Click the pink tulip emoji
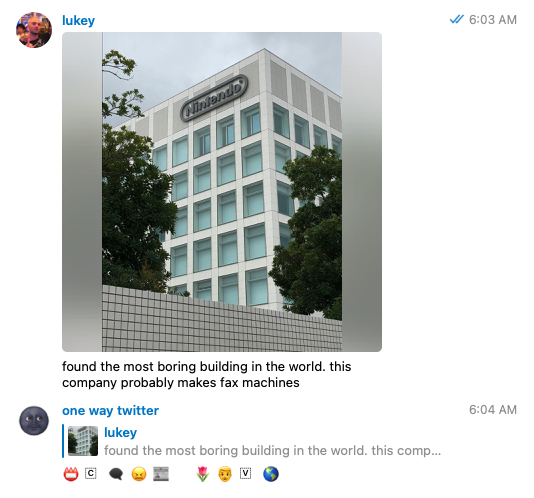The width and height of the screenshot is (534, 498). tap(203, 474)
